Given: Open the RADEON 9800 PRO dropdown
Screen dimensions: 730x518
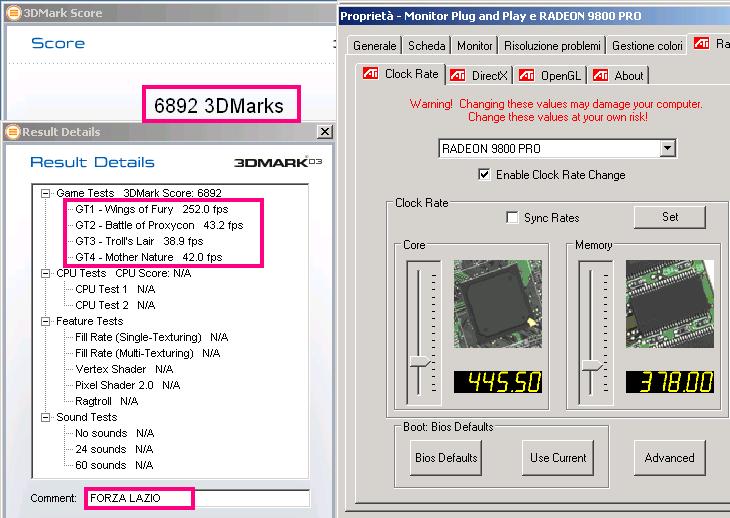Looking at the screenshot, I should pos(667,148).
